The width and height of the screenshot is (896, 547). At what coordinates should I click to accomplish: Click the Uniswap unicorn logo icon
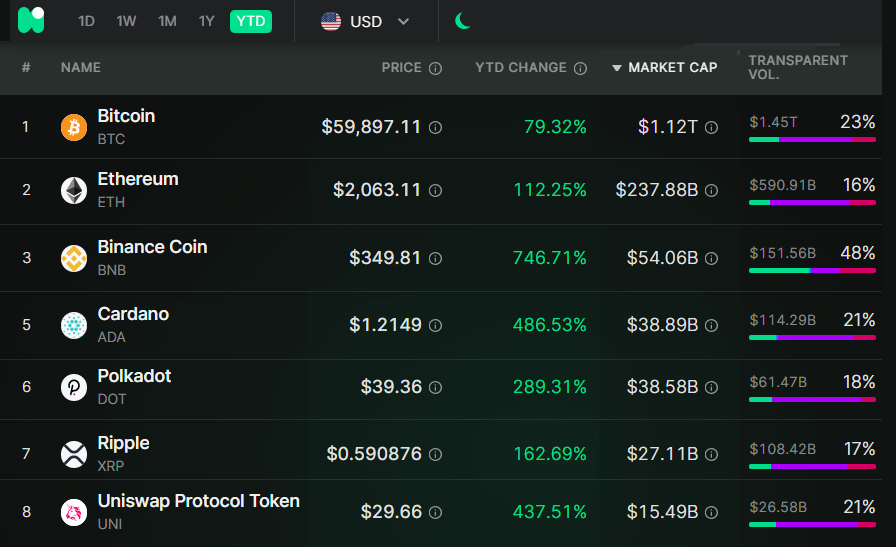pyautogui.click(x=74, y=512)
